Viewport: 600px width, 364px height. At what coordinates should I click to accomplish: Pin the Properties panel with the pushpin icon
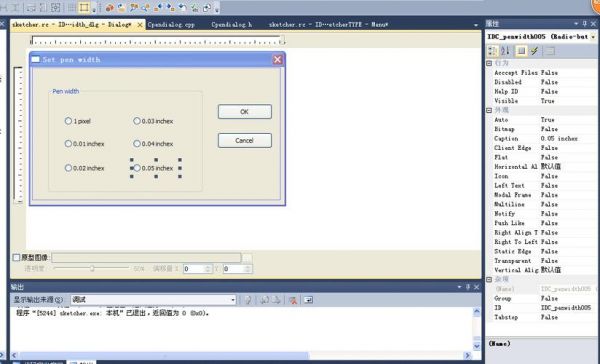coord(584,24)
